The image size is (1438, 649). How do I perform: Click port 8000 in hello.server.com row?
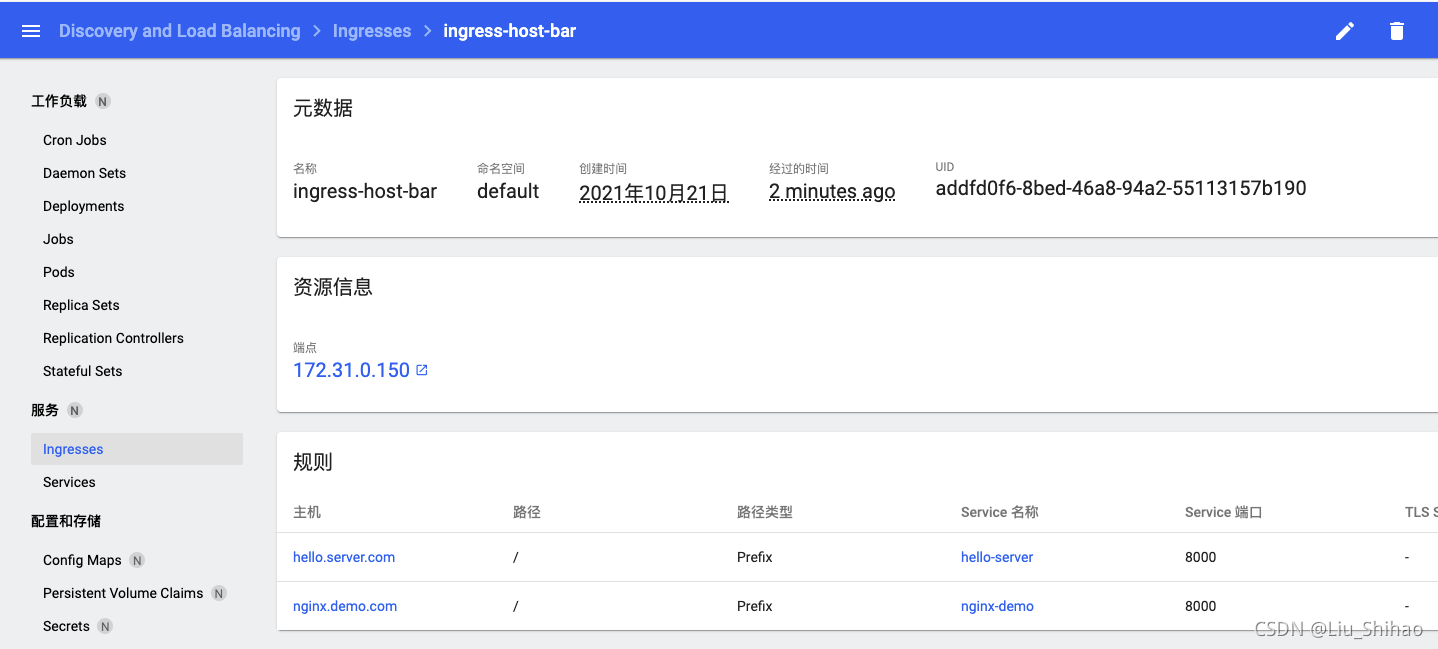[1201, 557]
